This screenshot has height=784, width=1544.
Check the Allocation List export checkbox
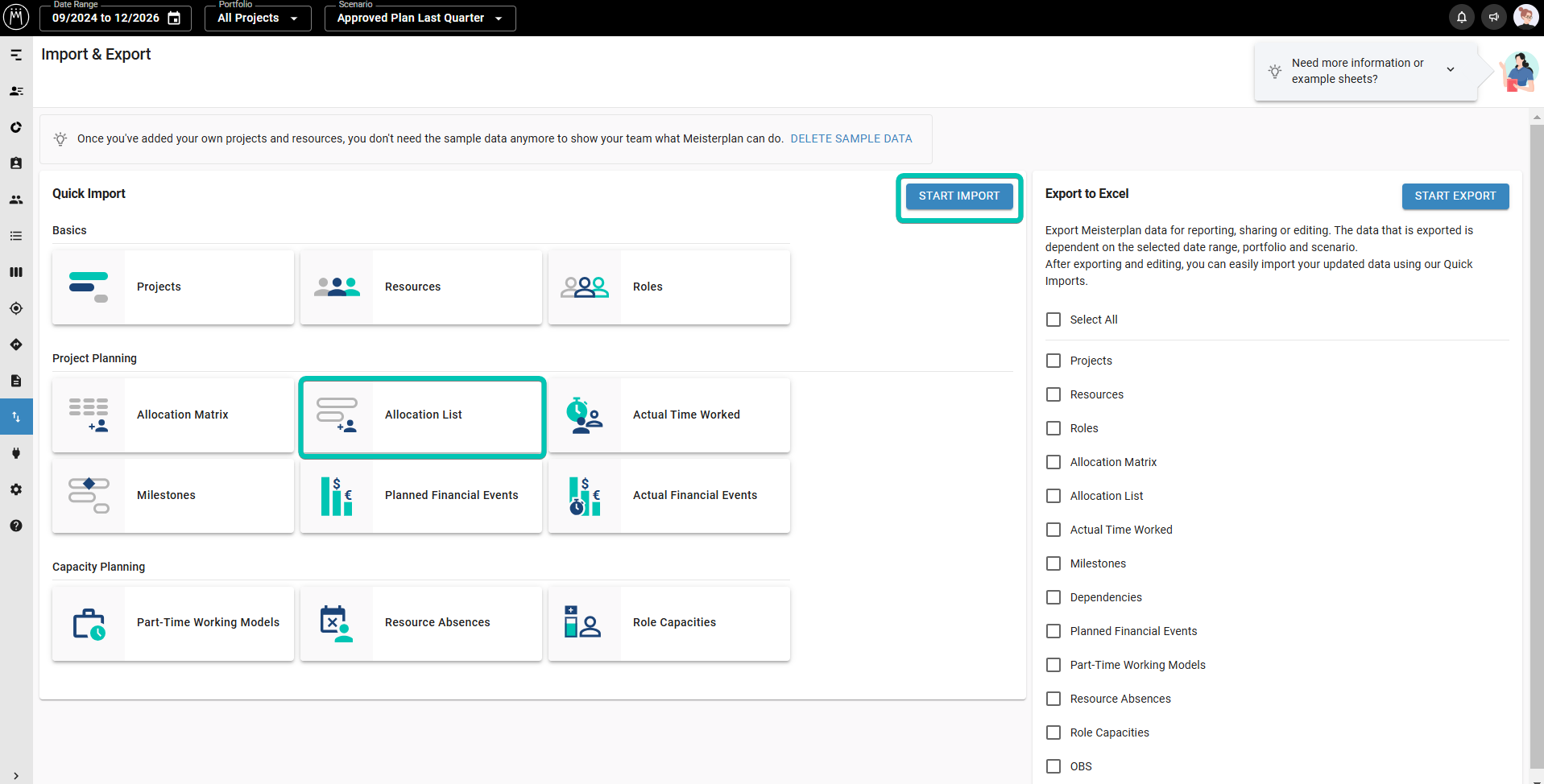1053,496
